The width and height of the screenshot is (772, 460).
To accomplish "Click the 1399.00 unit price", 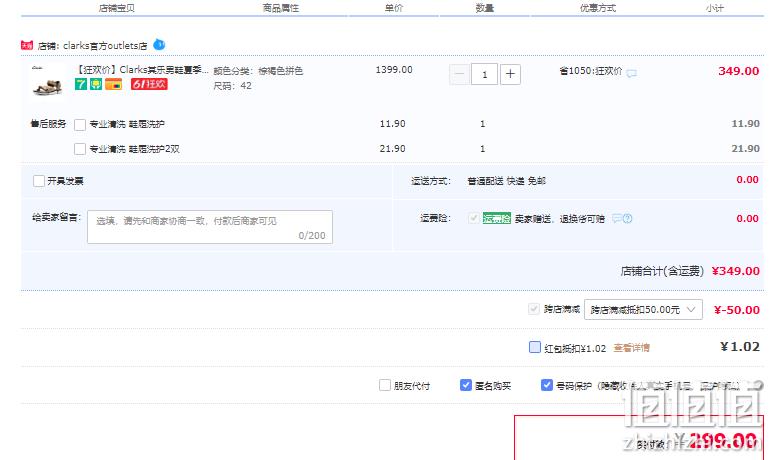I will (394, 70).
